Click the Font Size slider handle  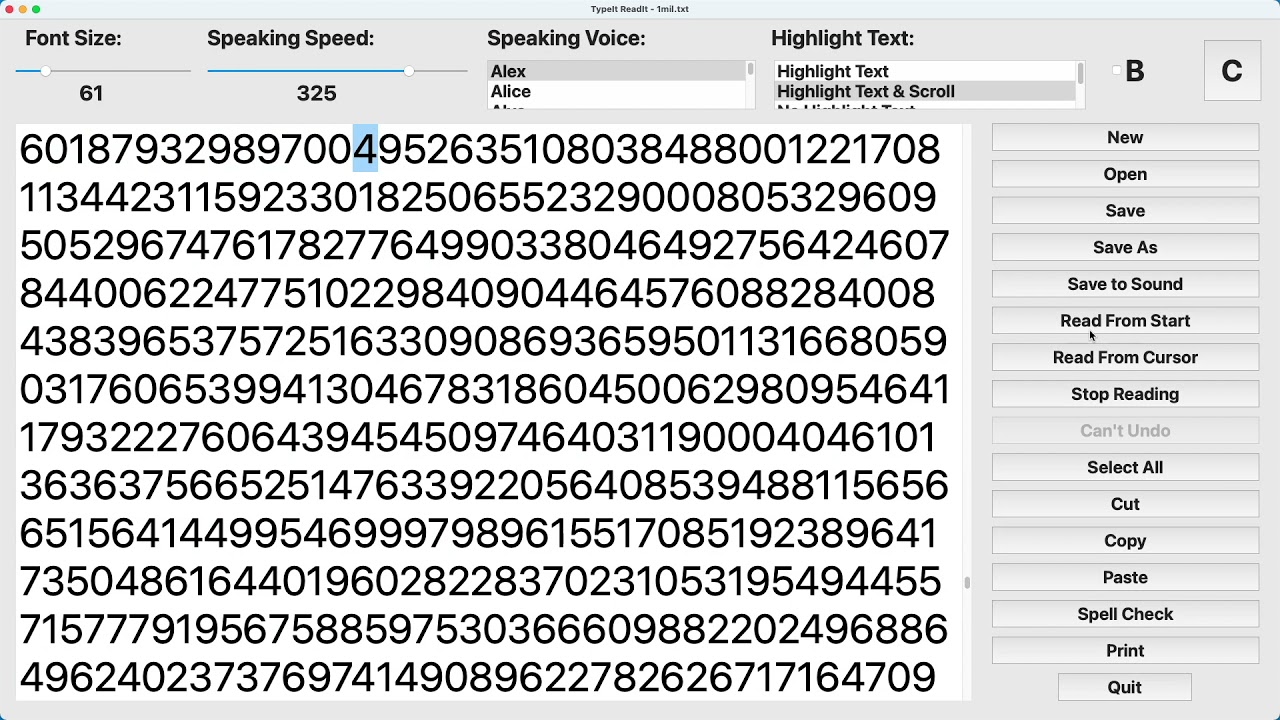pyautogui.click(x=46, y=71)
